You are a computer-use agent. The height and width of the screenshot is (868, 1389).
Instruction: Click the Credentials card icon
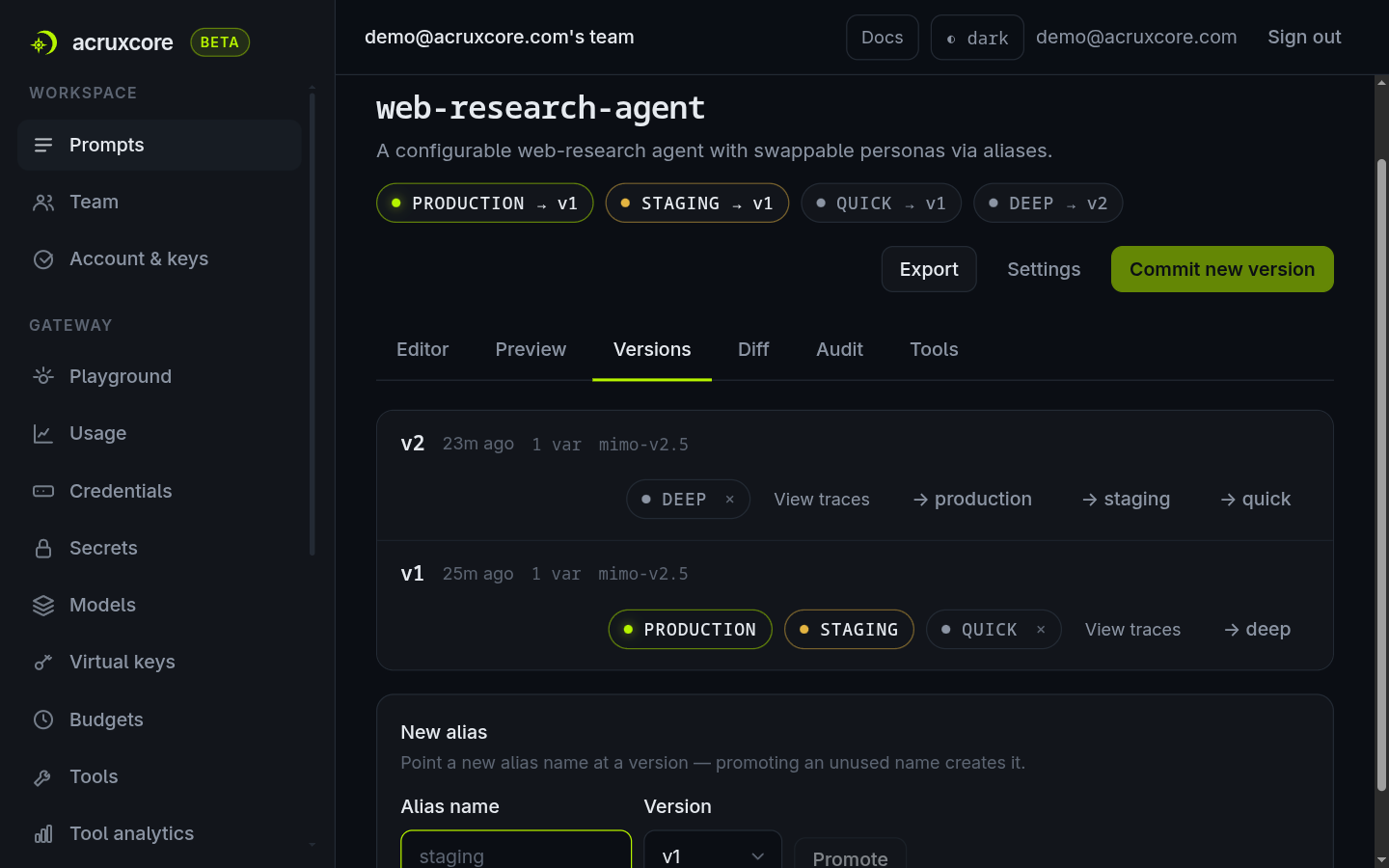click(43, 491)
